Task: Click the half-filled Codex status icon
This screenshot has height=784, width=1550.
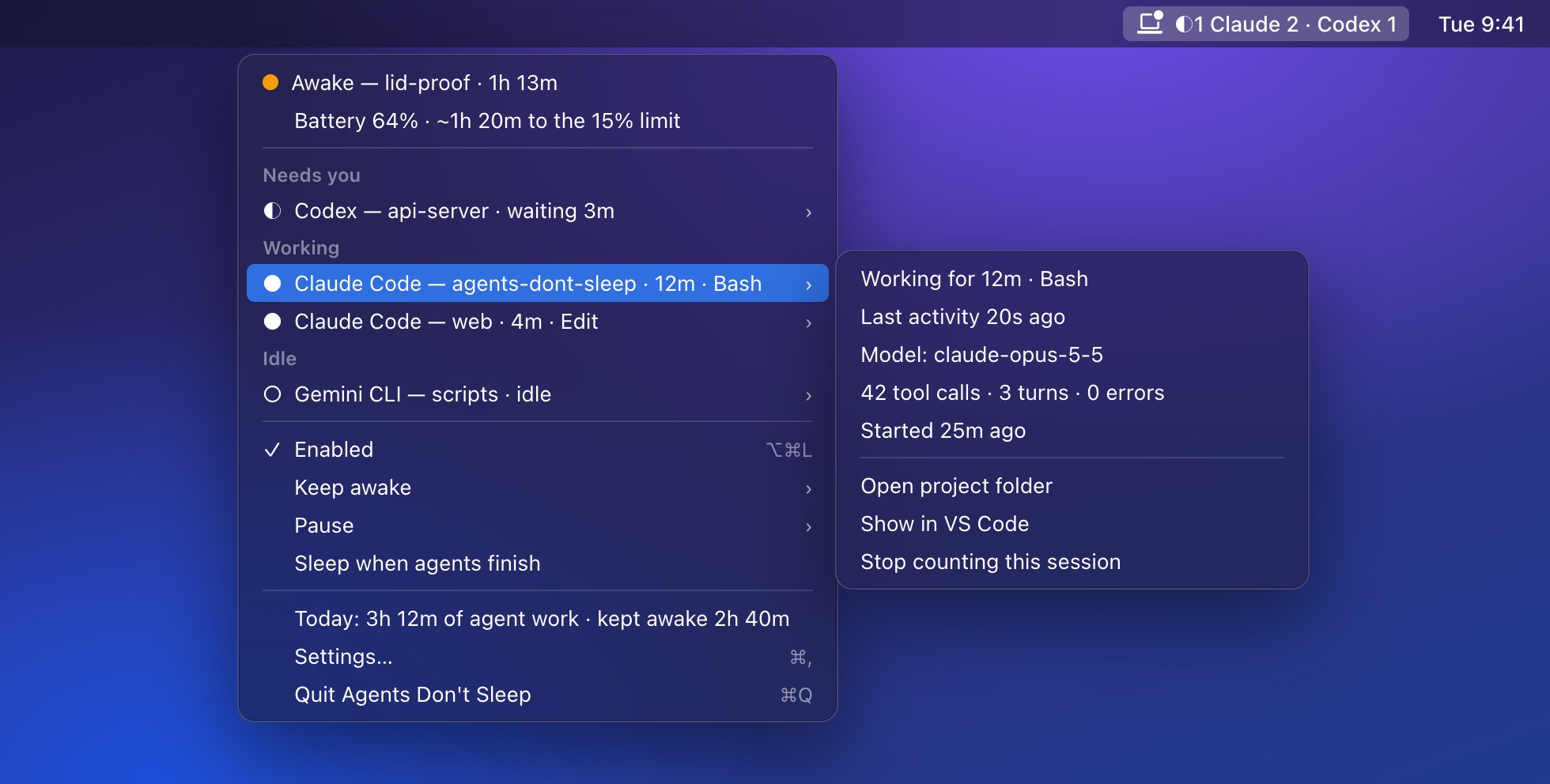Action: (x=272, y=211)
